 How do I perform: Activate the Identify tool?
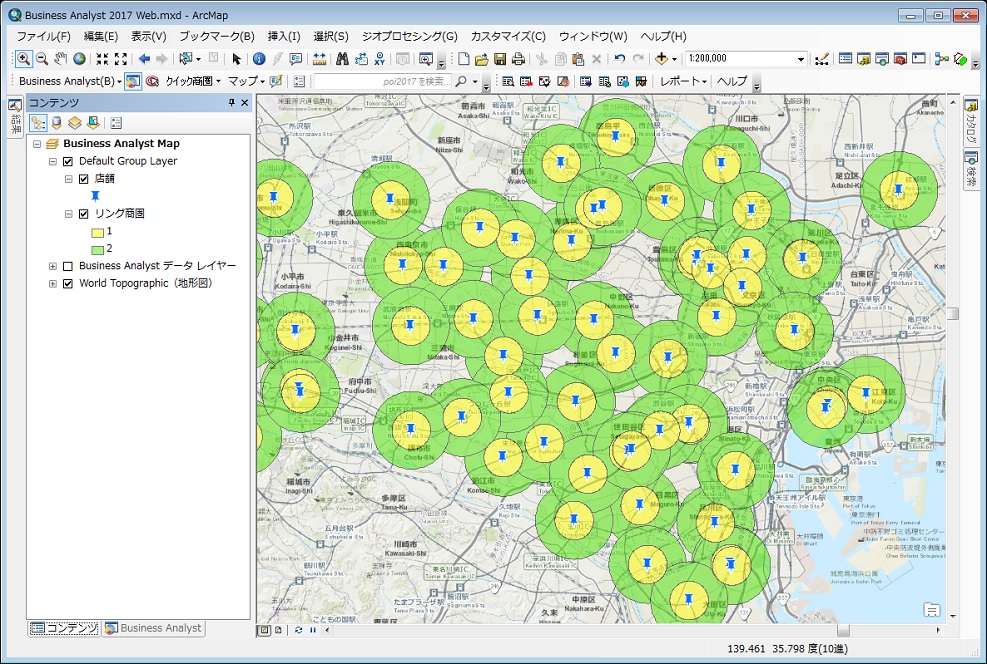pos(259,59)
